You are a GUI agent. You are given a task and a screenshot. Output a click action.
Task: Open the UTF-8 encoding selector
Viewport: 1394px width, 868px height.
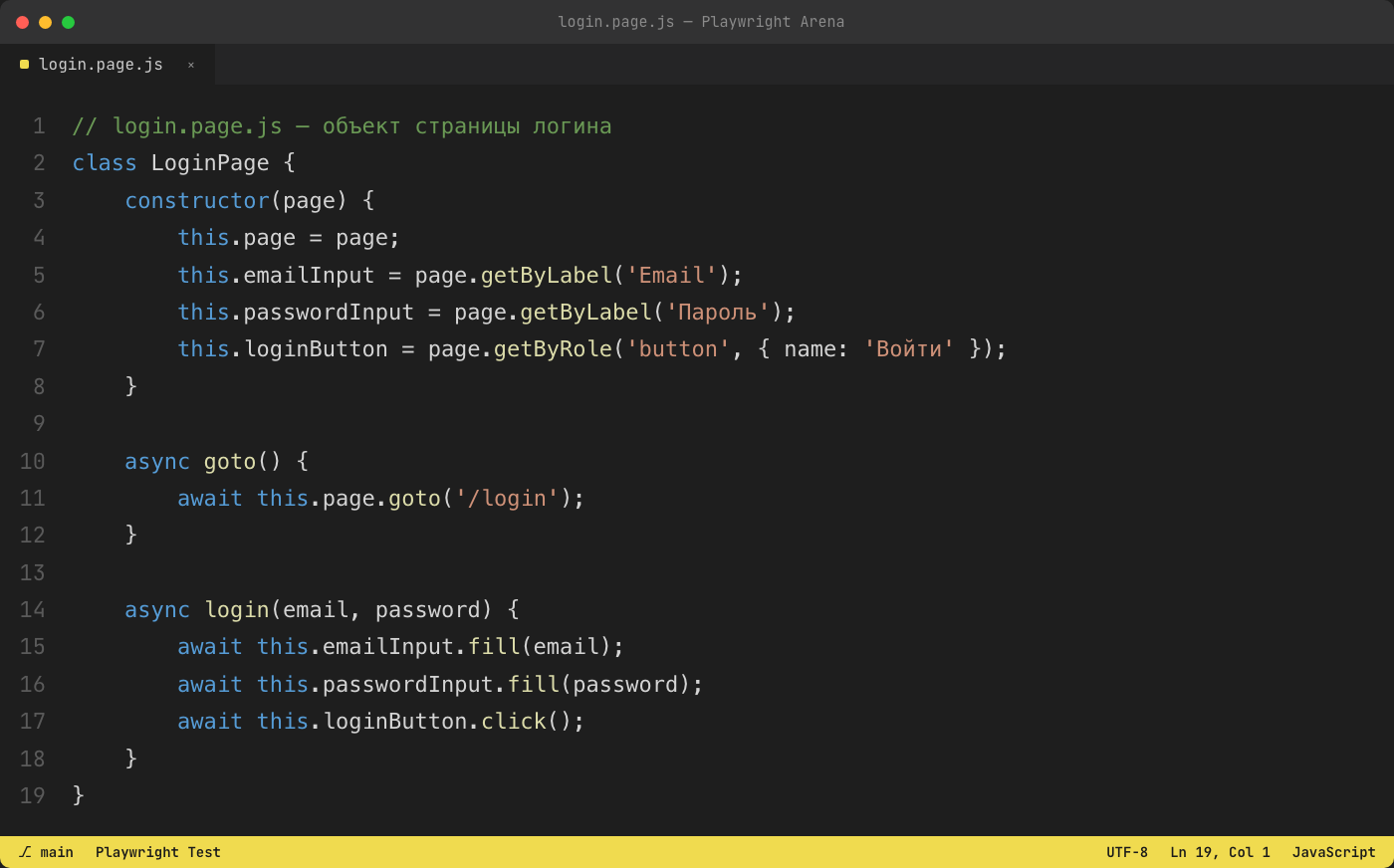click(1127, 852)
